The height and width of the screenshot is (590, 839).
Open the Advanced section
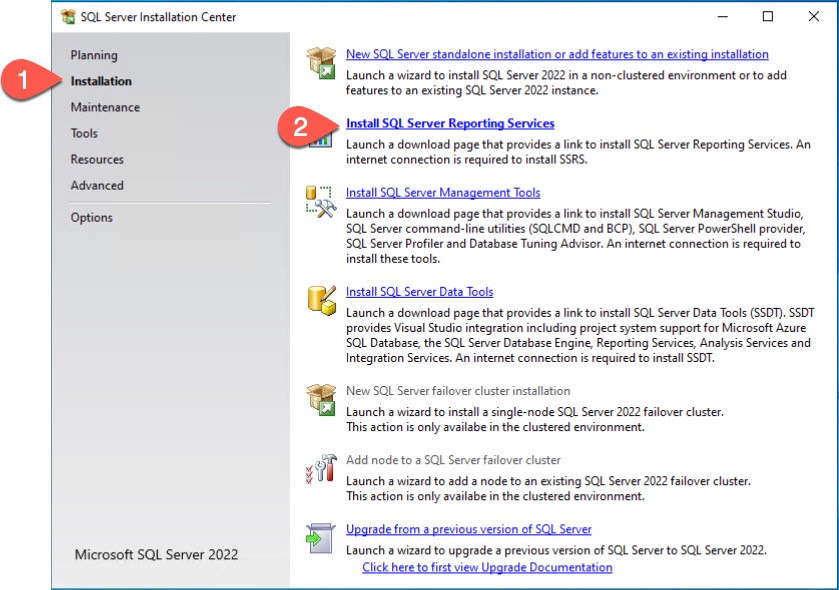97,185
